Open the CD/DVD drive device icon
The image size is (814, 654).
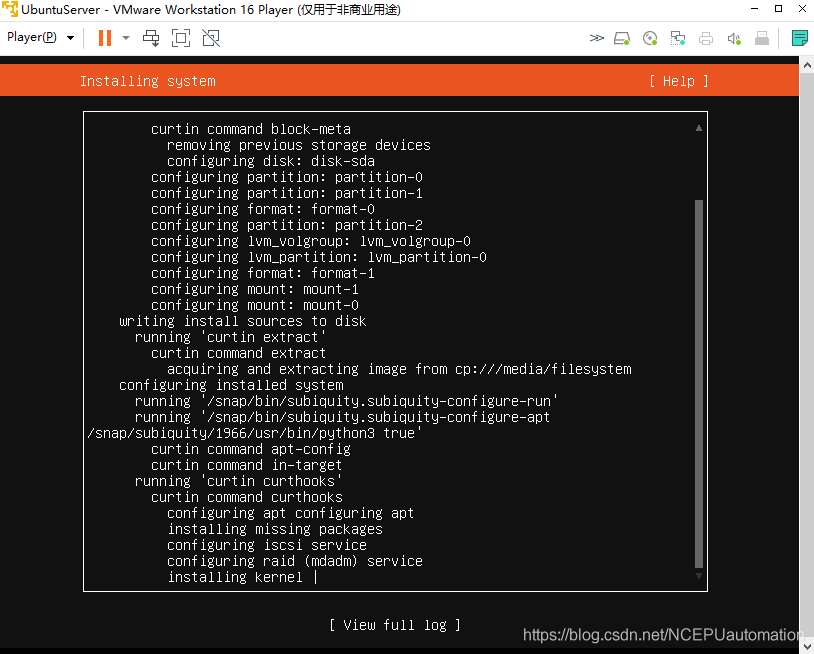click(x=650, y=38)
